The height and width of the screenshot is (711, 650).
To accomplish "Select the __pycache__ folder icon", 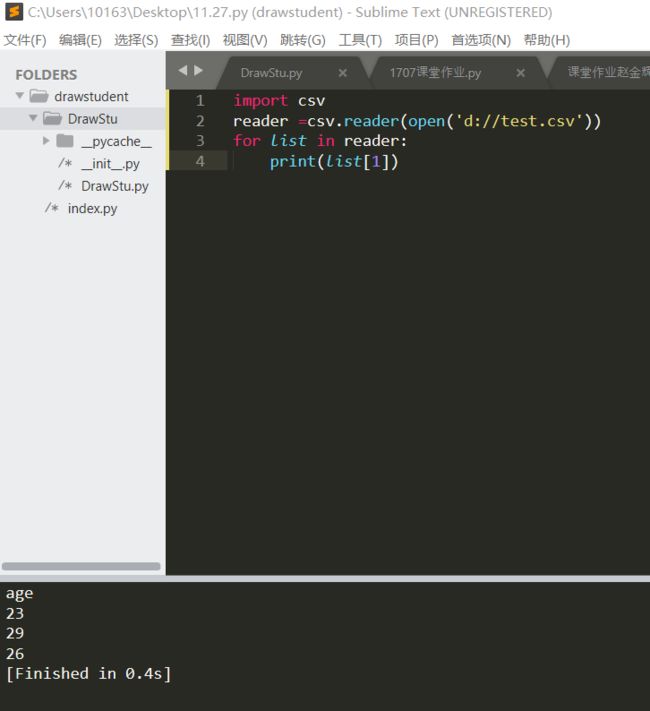I will 65,141.
